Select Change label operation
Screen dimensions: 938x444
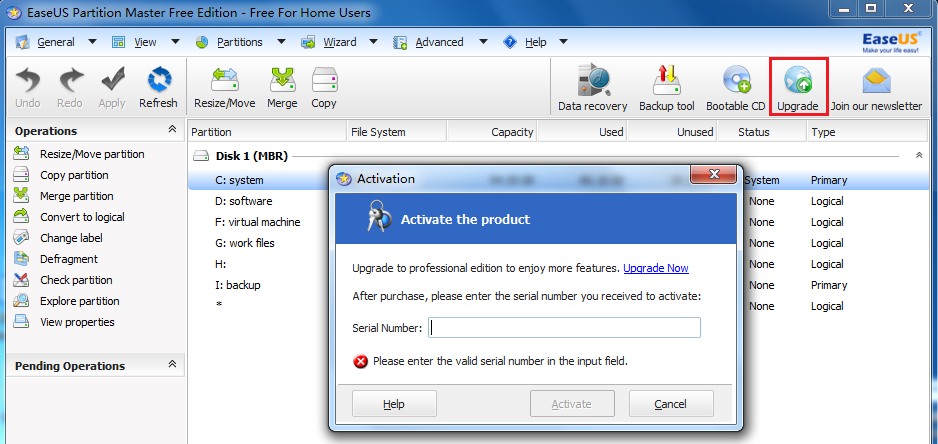pyautogui.click(x=71, y=238)
